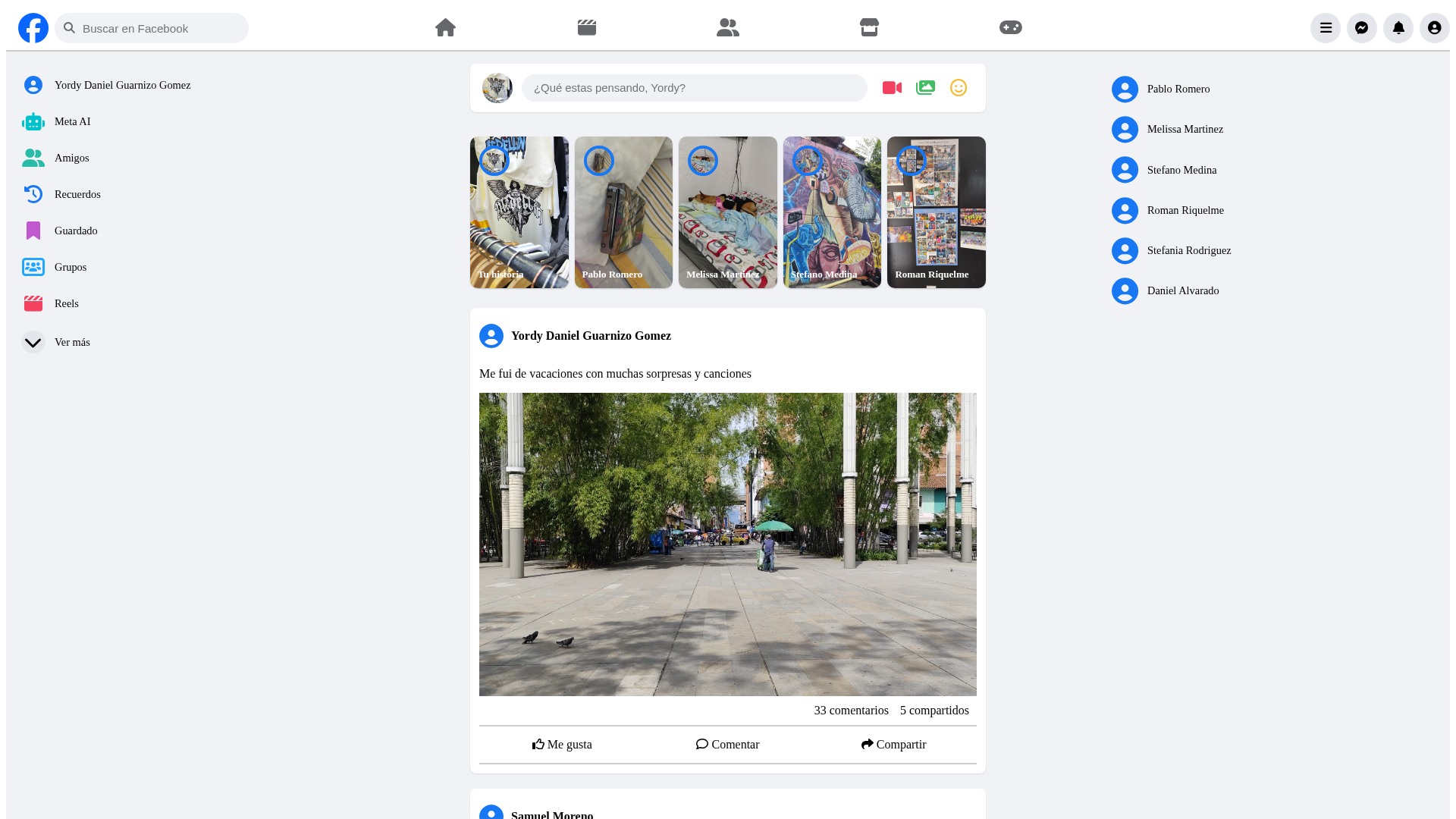Open the Friends tab in top bar
The height and width of the screenshot is (819, 1456).
click(728, 27)
